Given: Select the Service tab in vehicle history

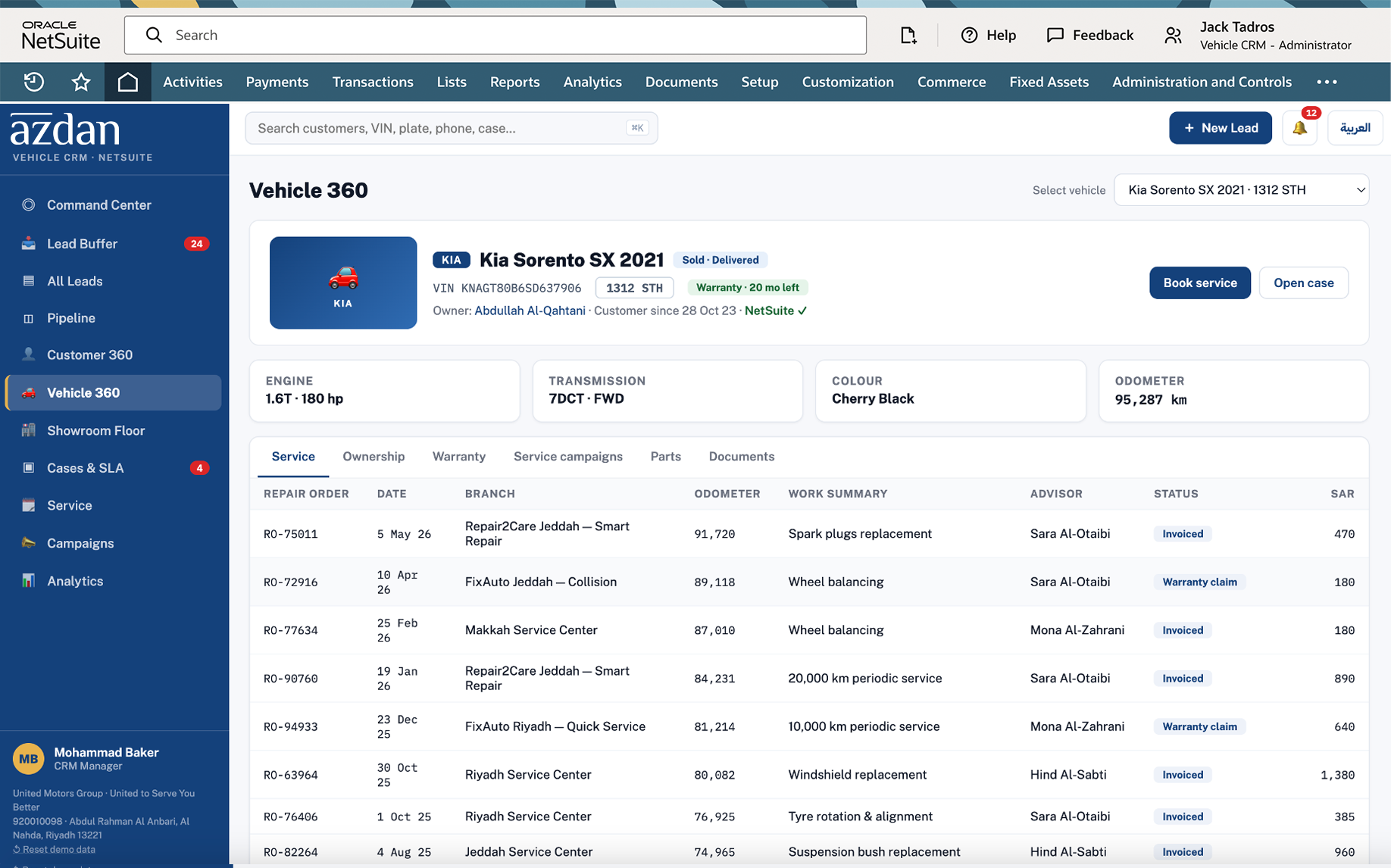Looking at the screenshot, I should pos(293,457).
